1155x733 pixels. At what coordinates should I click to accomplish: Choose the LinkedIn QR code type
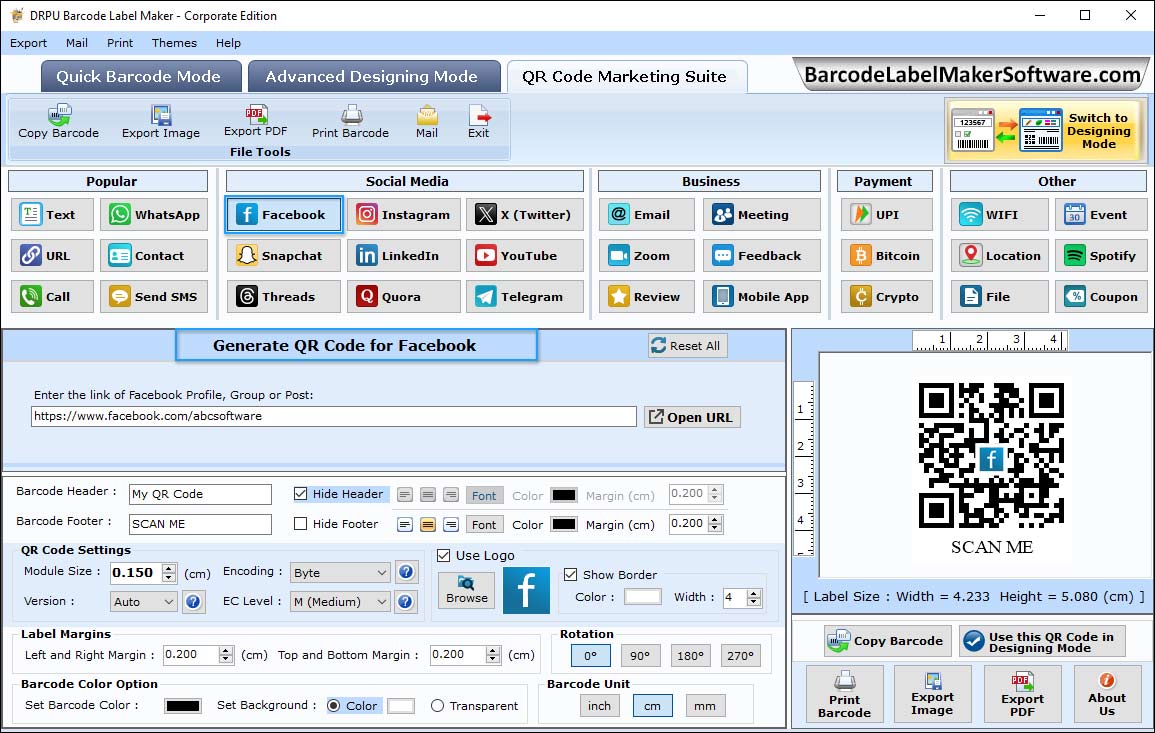pyautogui.click(x=404, y=256)
